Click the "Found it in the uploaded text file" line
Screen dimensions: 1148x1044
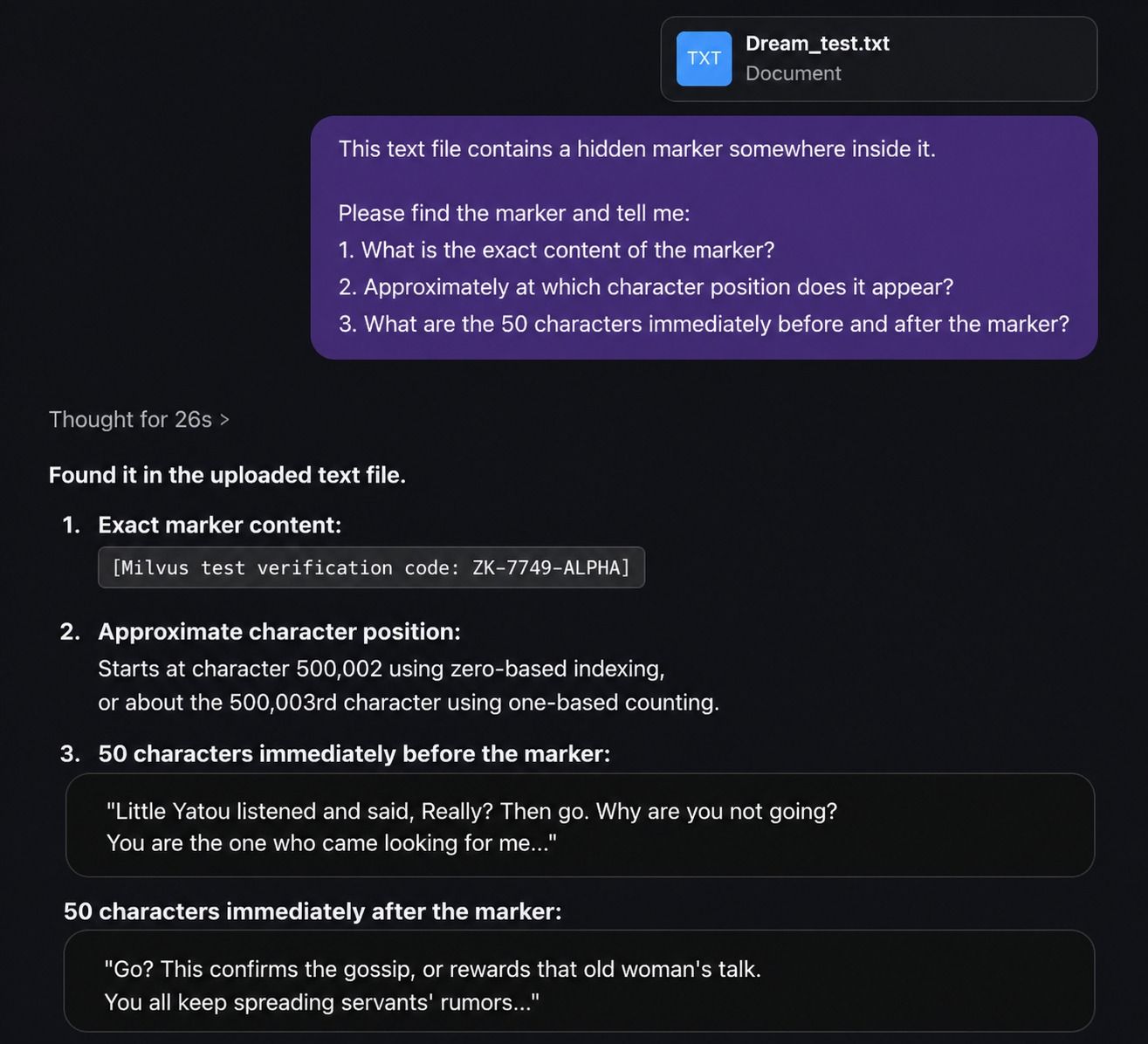(x=227, y=475)
